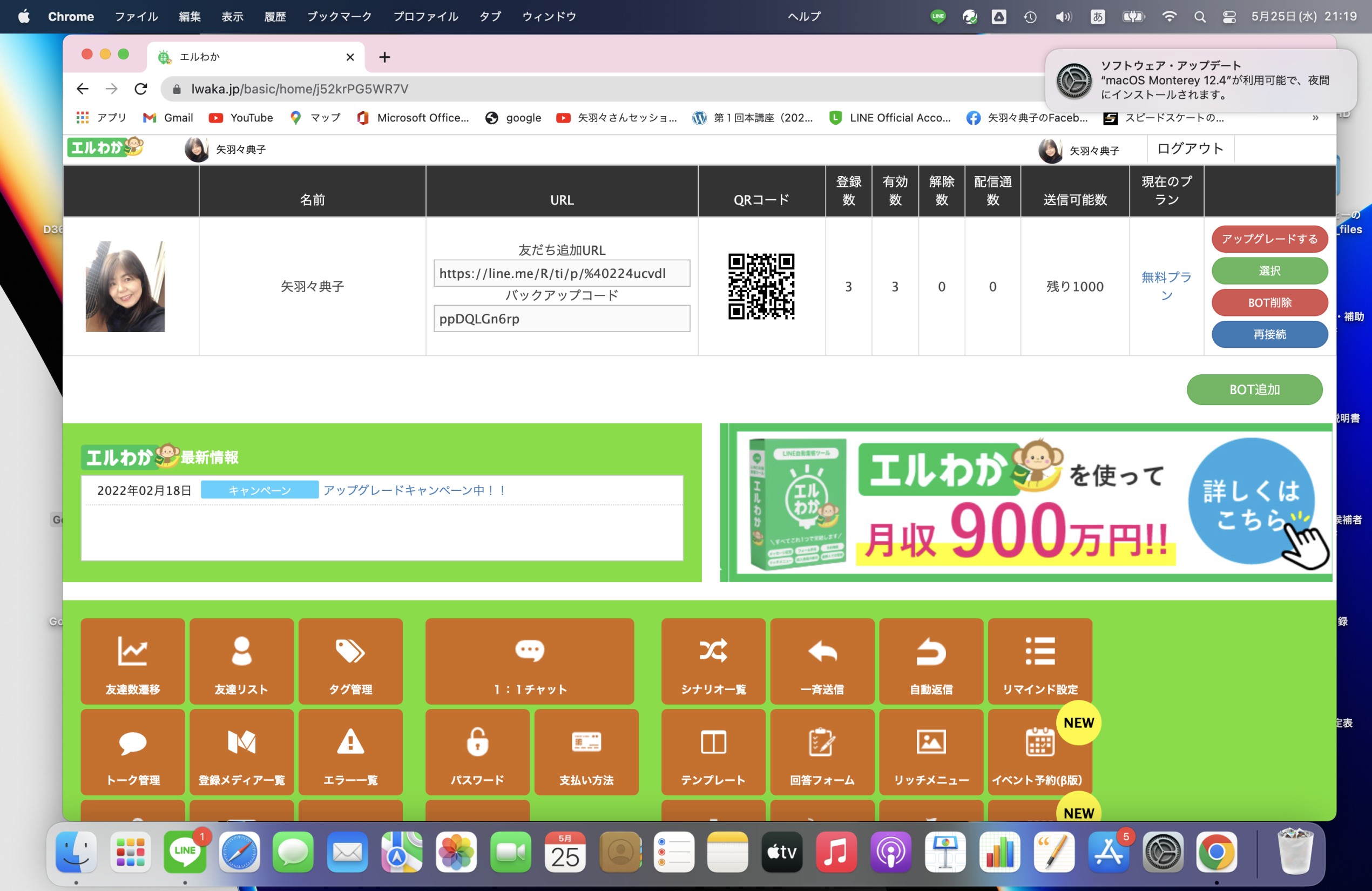Open Control Center in menu bar
Image resolution: width=1372 pixels, height=891 pixels.
click(1229, 17)
